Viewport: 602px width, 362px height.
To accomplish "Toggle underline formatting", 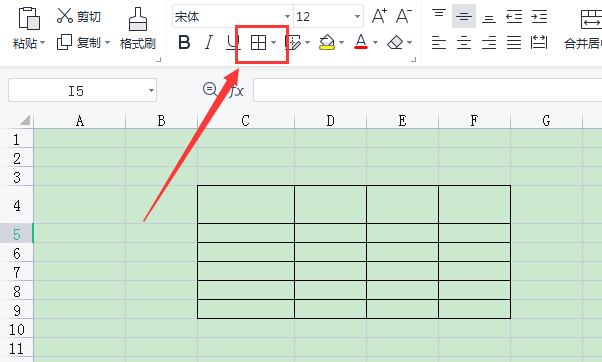I will coord(232,43).
